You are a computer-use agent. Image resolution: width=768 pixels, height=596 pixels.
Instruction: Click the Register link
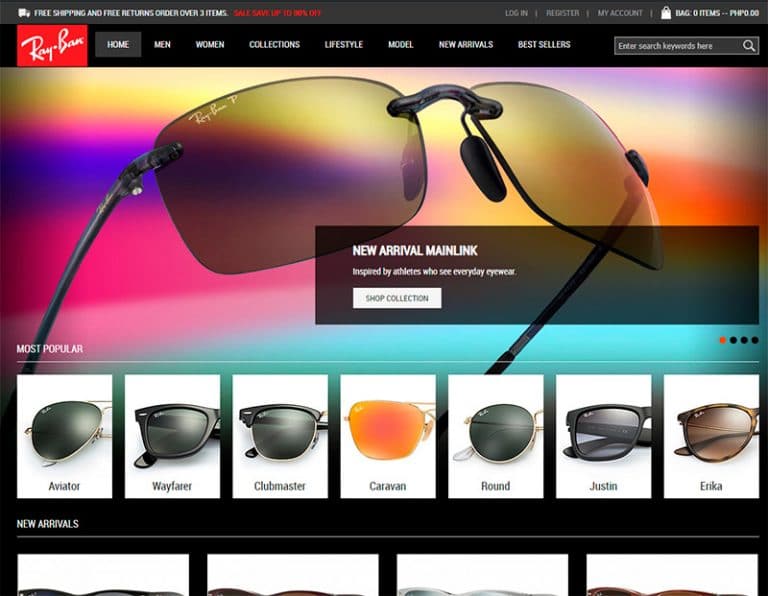pos(562,13)
